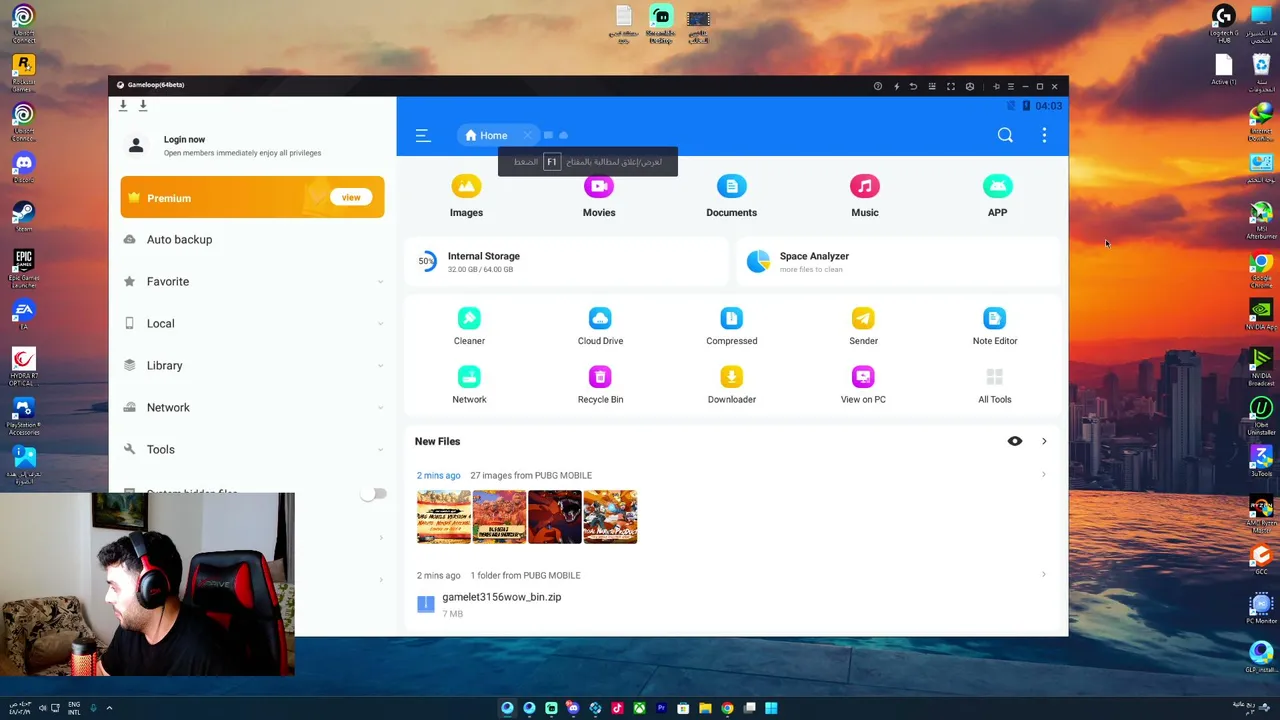This screenshot has height=720, width=1280.
Task: Click the Gameloop lightning bolt icon
Action: [x=896, y=86]
